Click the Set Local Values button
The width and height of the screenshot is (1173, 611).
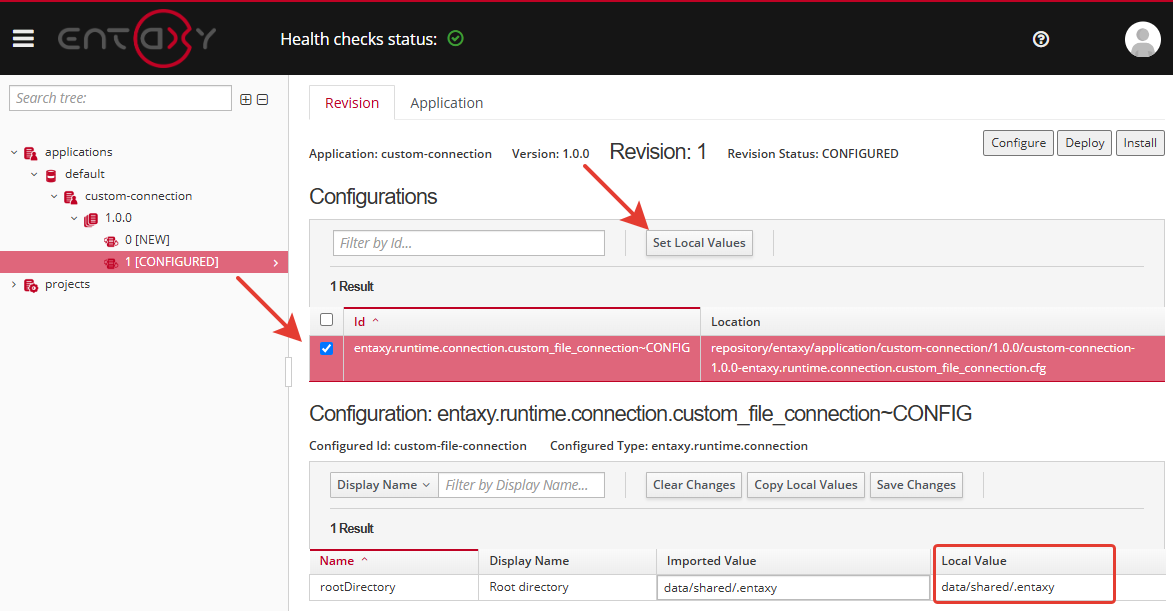[699, 243]
